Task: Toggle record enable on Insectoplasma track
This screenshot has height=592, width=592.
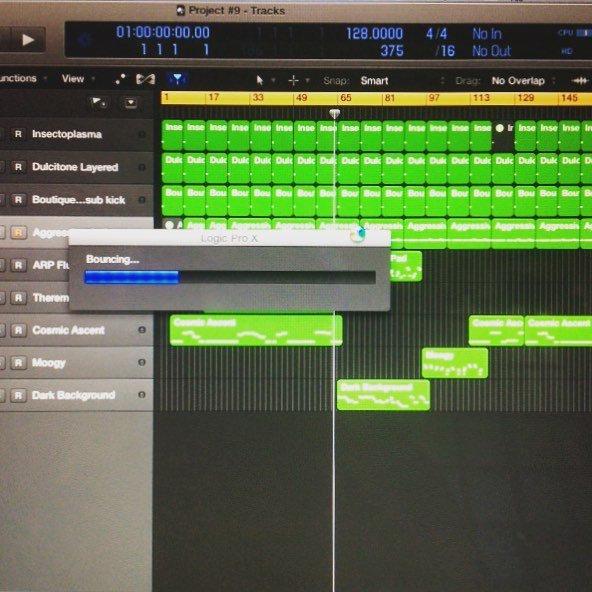Action: click(x=18, y=134)
